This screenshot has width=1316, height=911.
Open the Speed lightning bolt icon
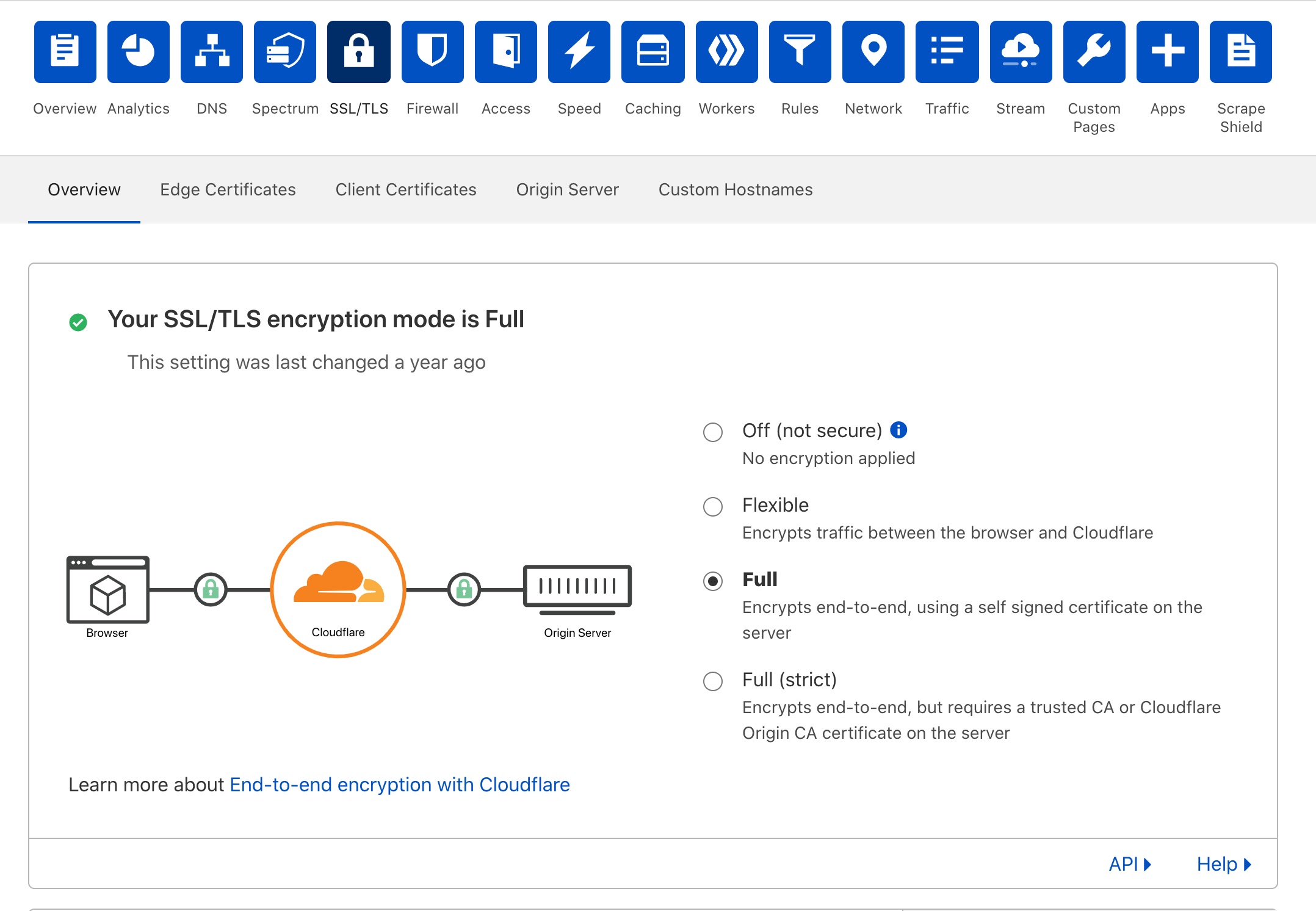(579, 52)
